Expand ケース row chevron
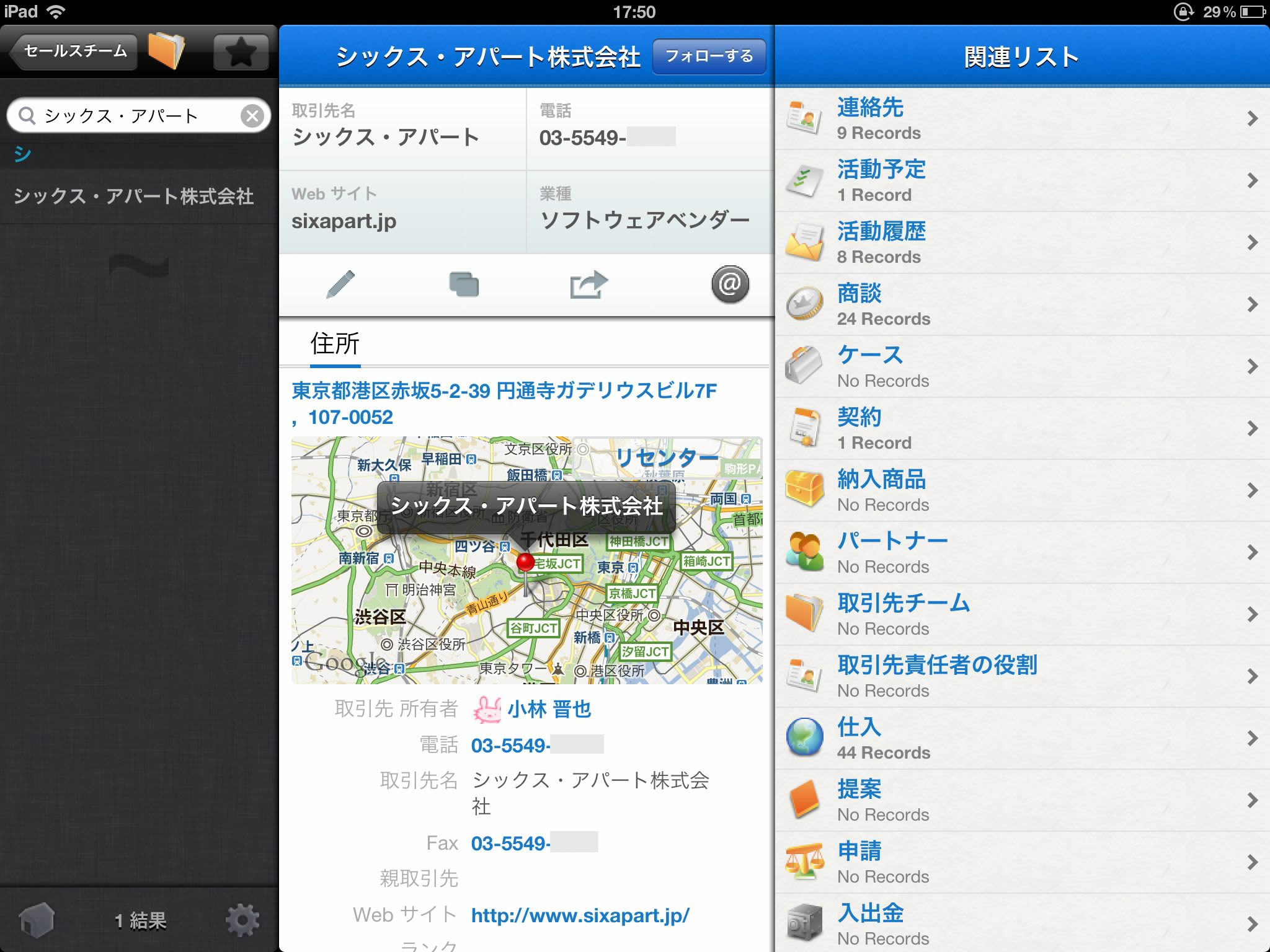The width and height of the screenshot is (1270, 952). [x=1253, y=366]
